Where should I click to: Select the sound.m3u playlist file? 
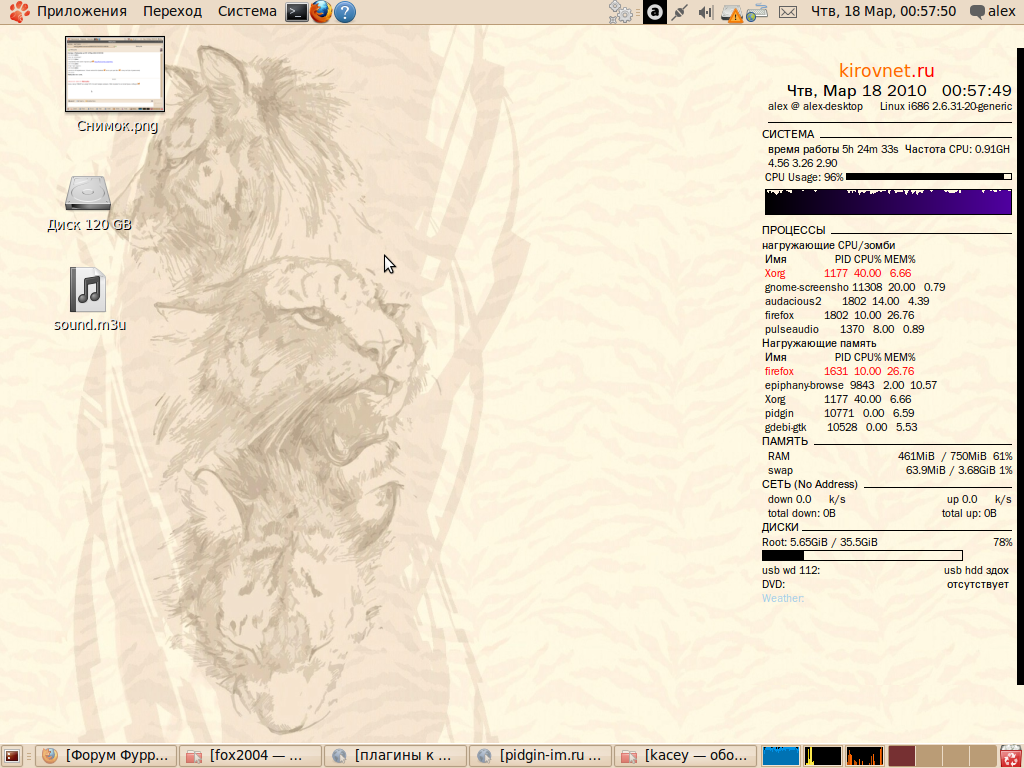tap(88, 290)
